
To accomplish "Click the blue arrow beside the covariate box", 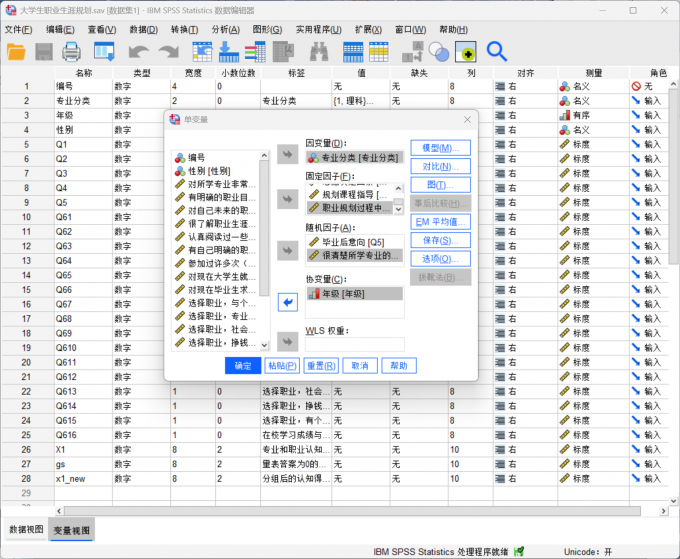I will click(288, 302).
